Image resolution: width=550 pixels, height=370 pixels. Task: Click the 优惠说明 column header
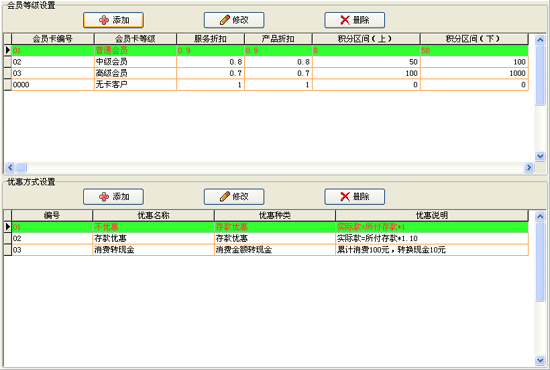click(432, 215)
